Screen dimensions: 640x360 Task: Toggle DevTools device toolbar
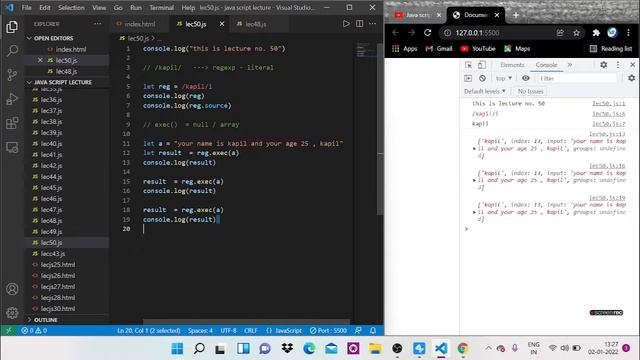point(482,65)
